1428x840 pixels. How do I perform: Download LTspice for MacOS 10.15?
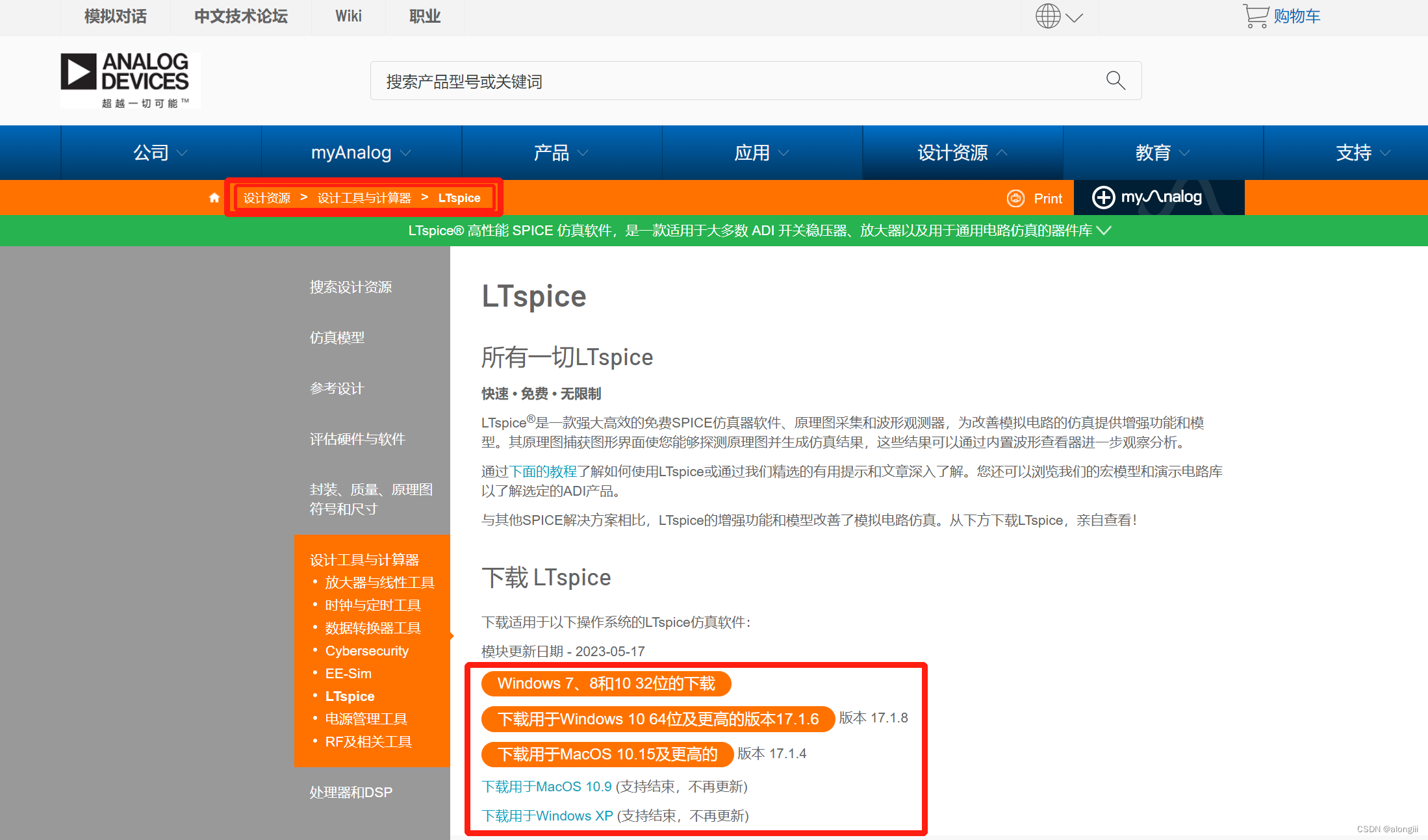click(x=607, y=754)
